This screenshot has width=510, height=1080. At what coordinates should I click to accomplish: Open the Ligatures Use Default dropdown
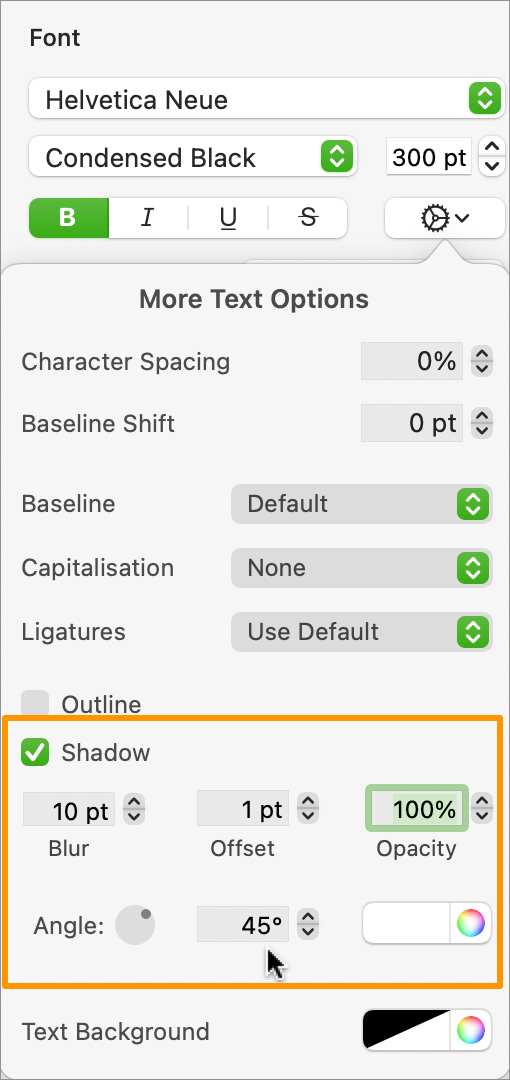point(362,632)
